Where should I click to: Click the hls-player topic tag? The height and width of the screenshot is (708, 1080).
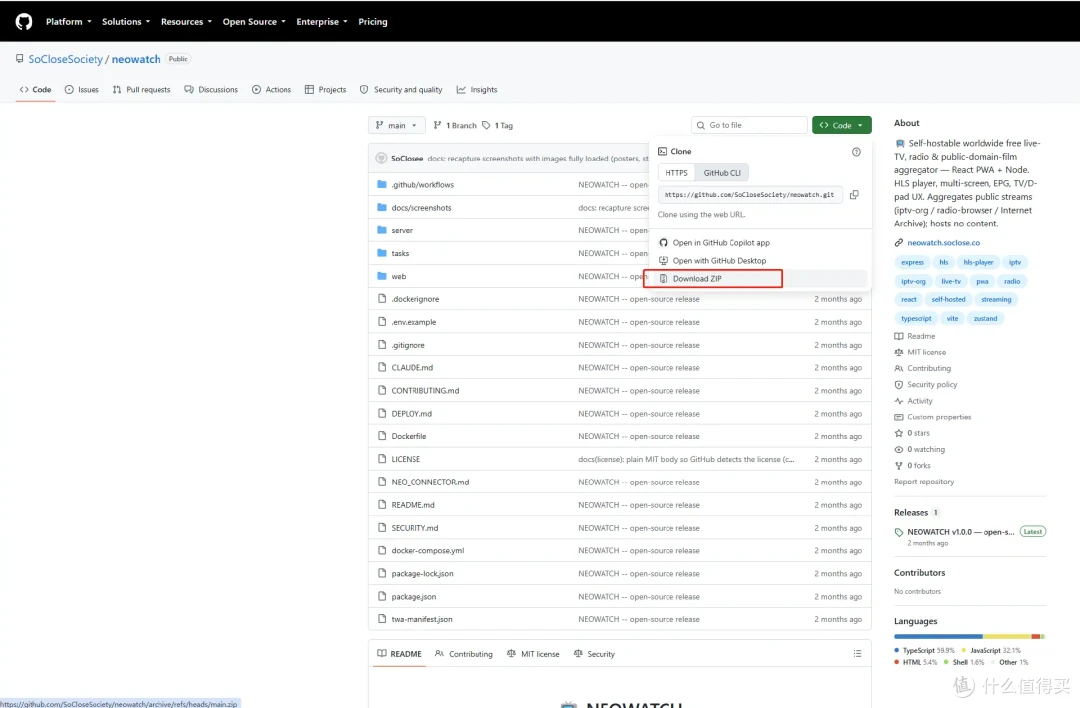pos(978,262)
